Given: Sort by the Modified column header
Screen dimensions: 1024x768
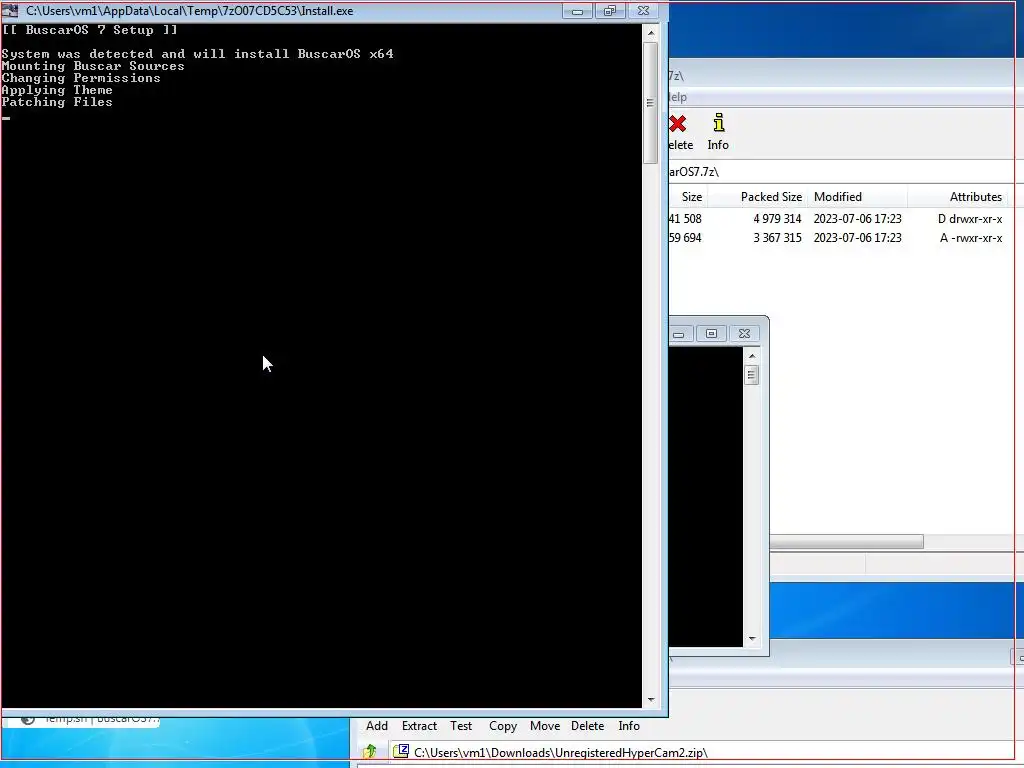Looking at the screenshot, I should 857,197.
